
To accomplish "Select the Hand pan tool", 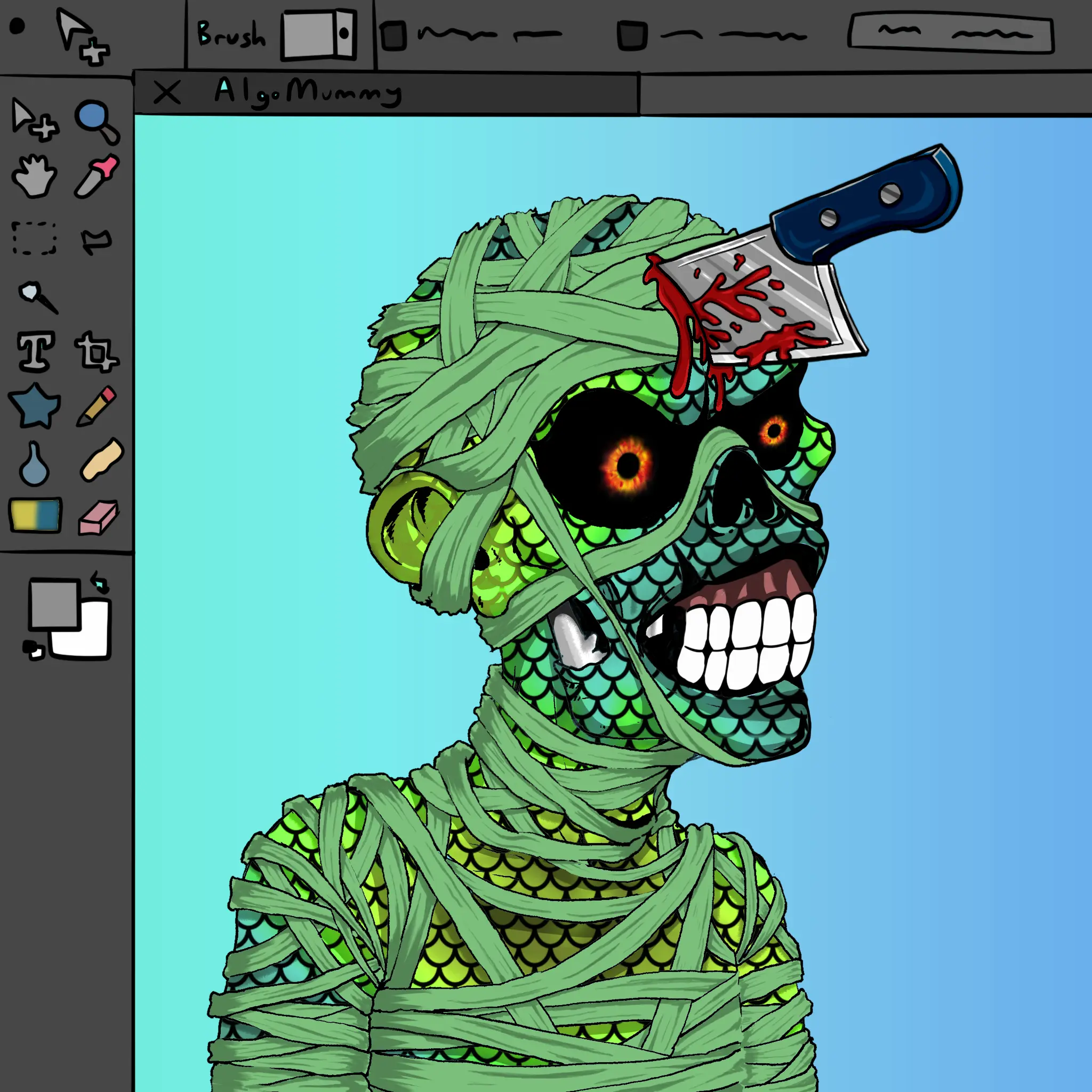I will (x=34, y=177).
